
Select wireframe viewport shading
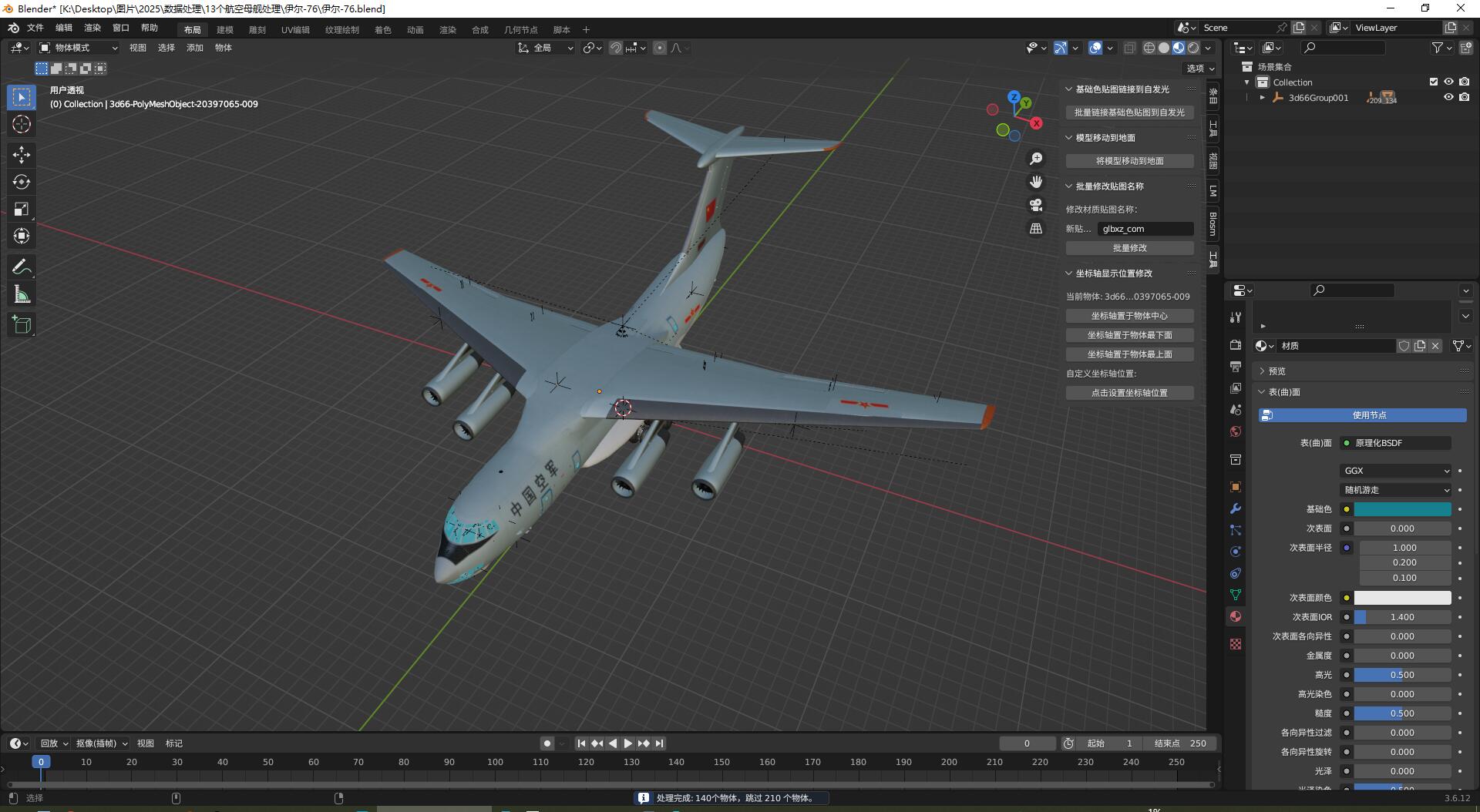[x=1149, y=48]
